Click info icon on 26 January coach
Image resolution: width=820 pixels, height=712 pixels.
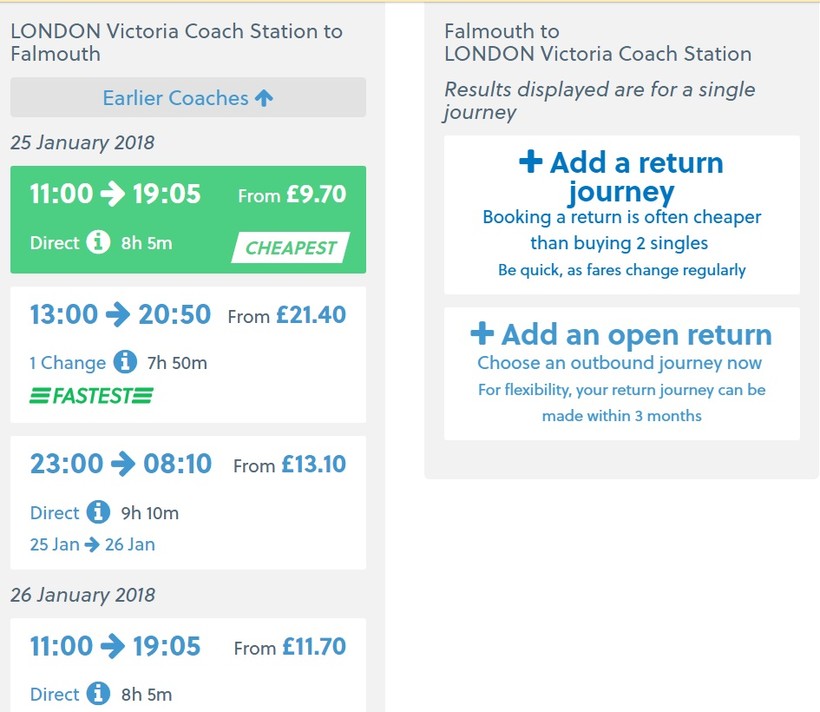(x=97, y=693)
